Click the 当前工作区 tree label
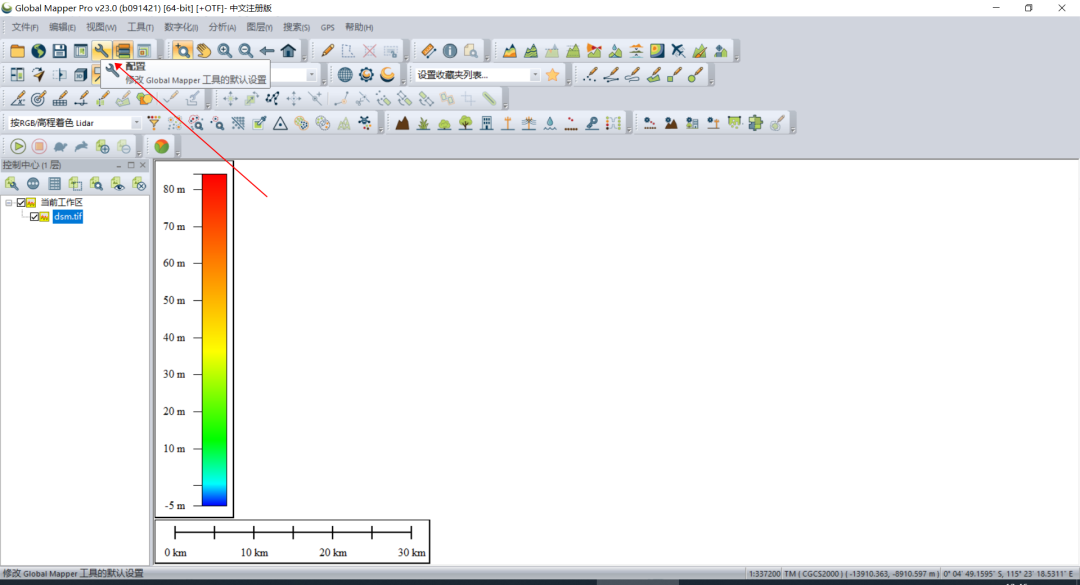Screen dimensions: 1080x585 pos(61,203)
